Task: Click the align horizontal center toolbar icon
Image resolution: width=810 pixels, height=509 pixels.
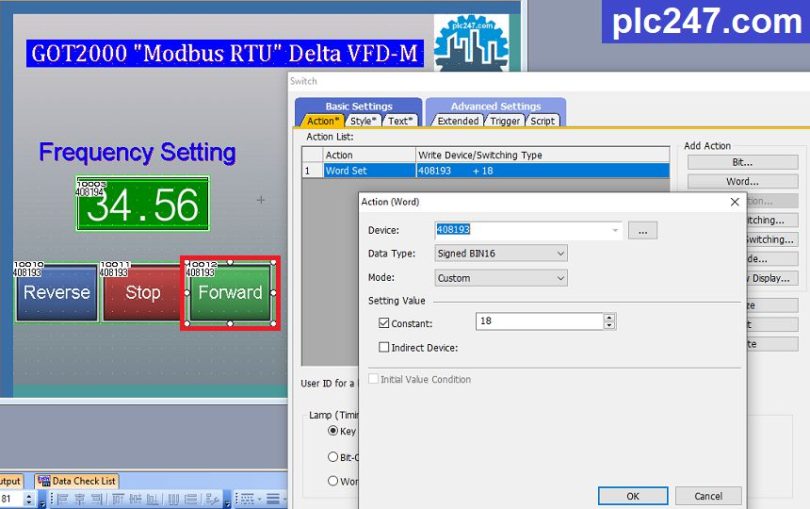Action: click(x=81, y=499)
